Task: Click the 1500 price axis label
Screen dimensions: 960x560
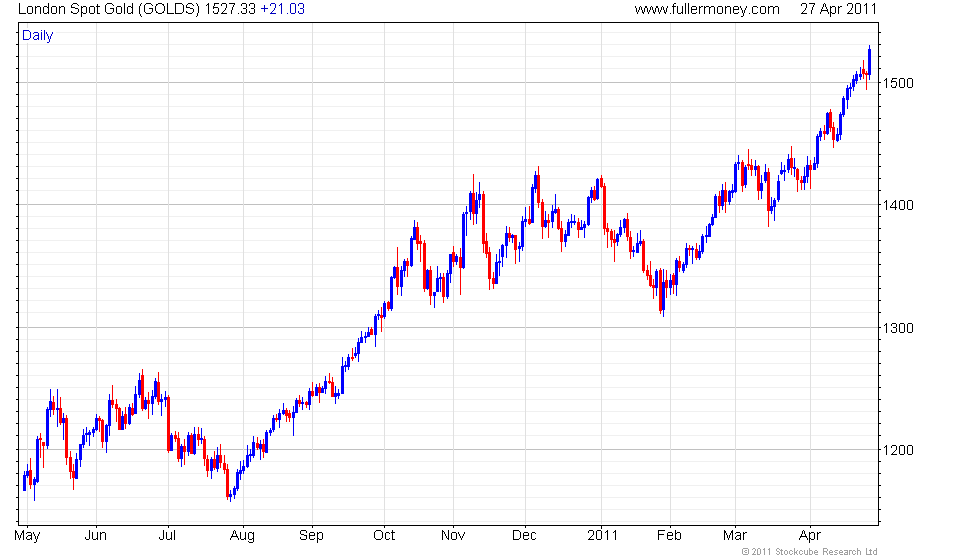Action: (x=898, y=83)
